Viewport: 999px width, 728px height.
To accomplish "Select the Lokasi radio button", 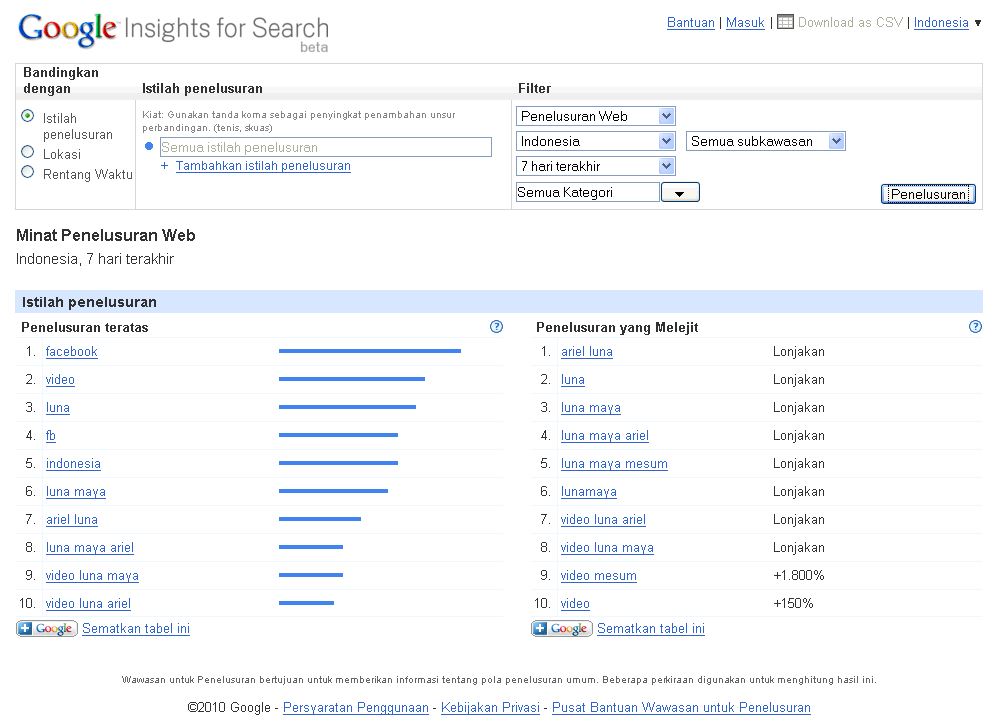I will [27, 152].
